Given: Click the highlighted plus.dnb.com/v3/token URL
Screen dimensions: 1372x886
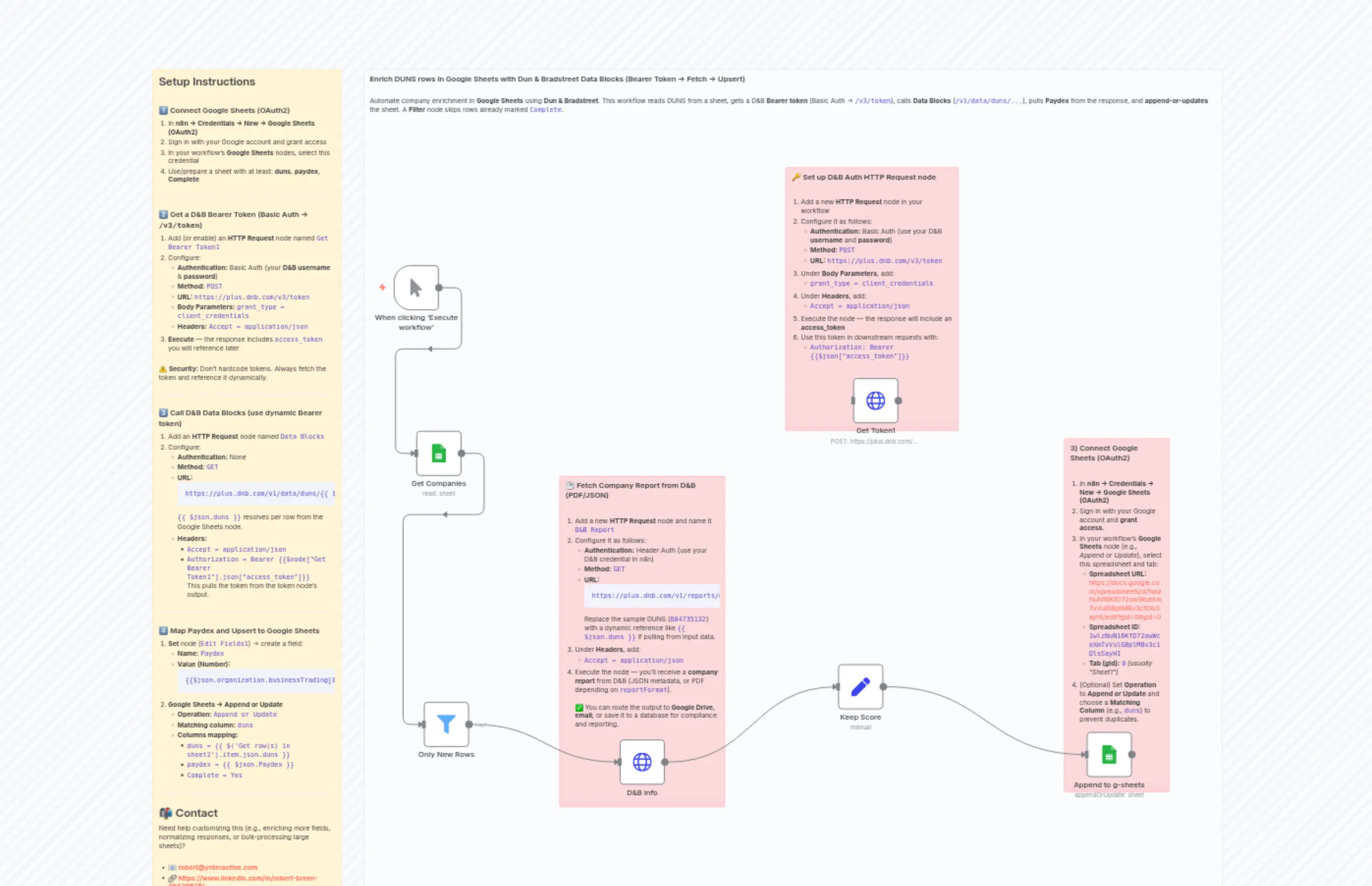Looking at the screenshot, I should [252, 297].
